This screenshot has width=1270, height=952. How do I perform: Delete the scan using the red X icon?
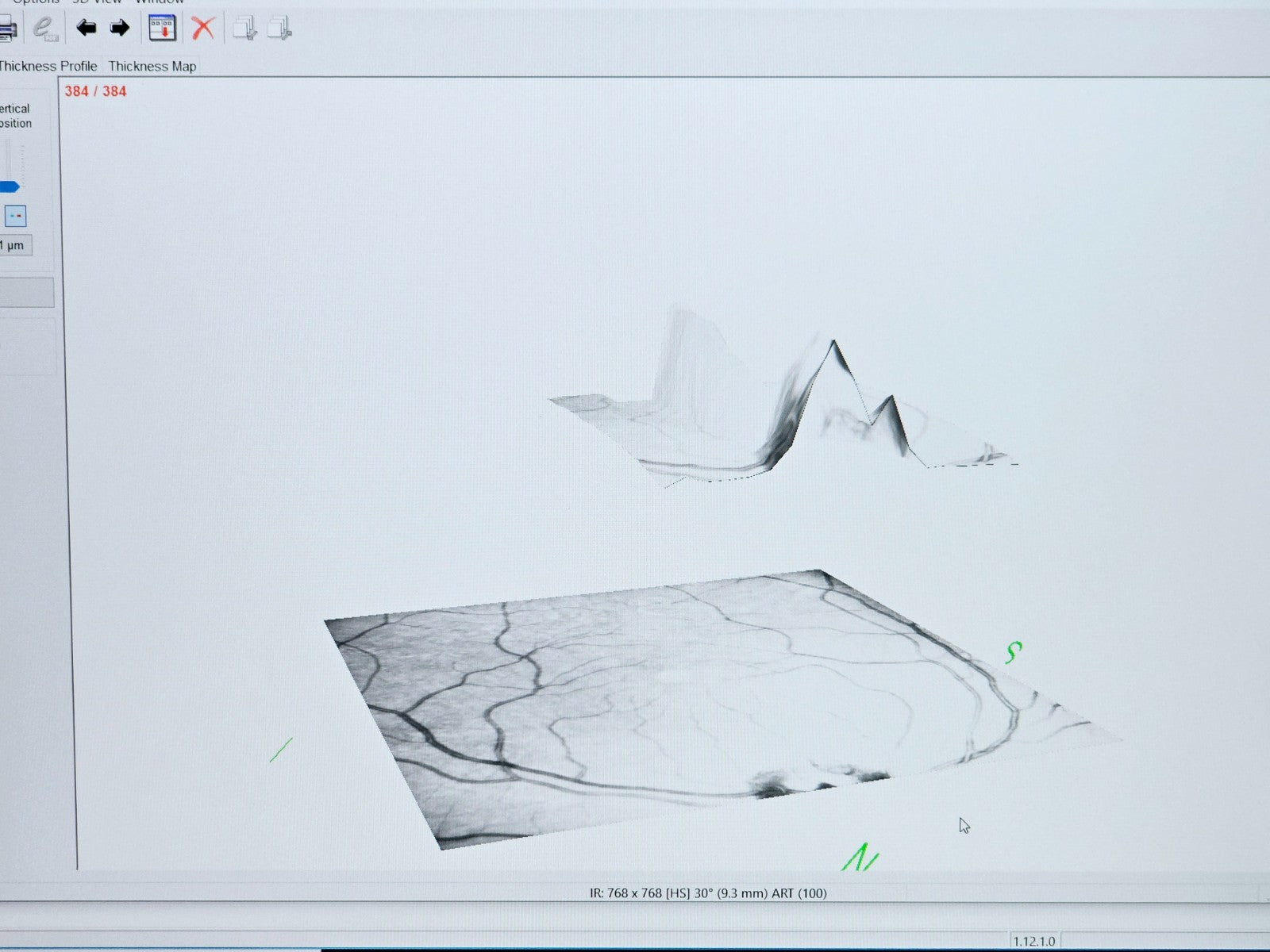(203, 29)
